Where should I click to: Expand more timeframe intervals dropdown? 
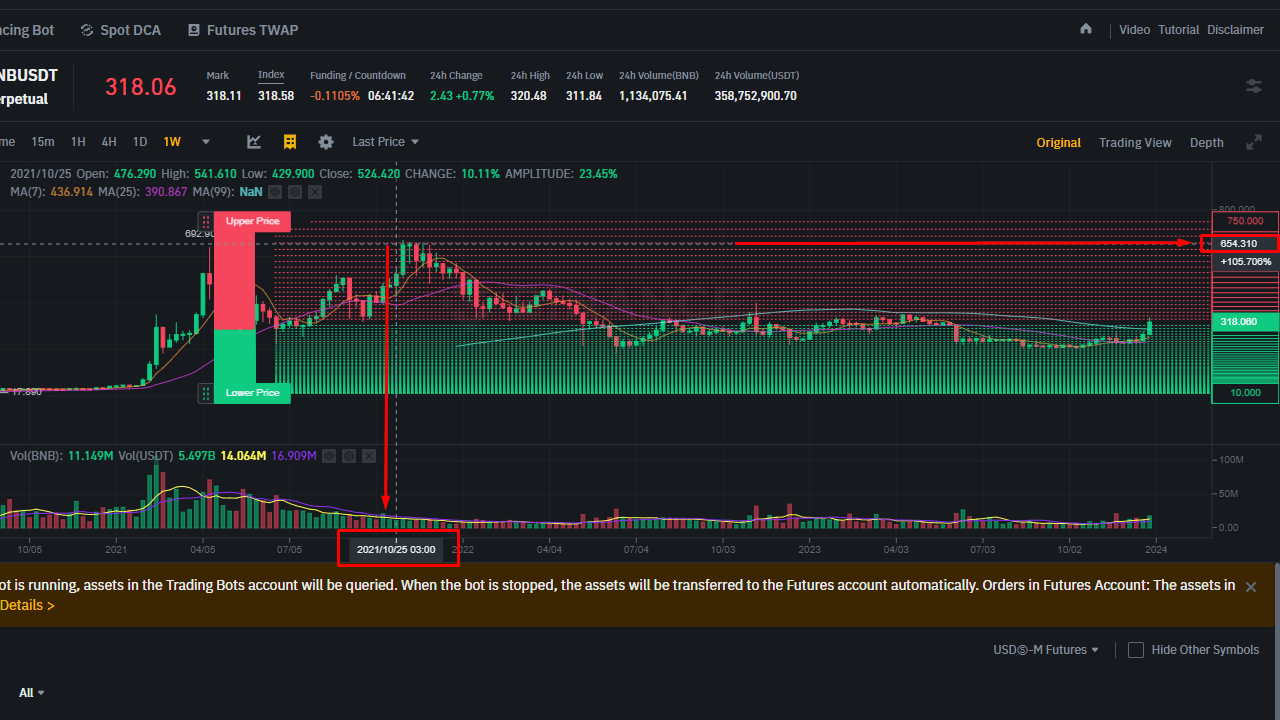click(x=206, y=142)
